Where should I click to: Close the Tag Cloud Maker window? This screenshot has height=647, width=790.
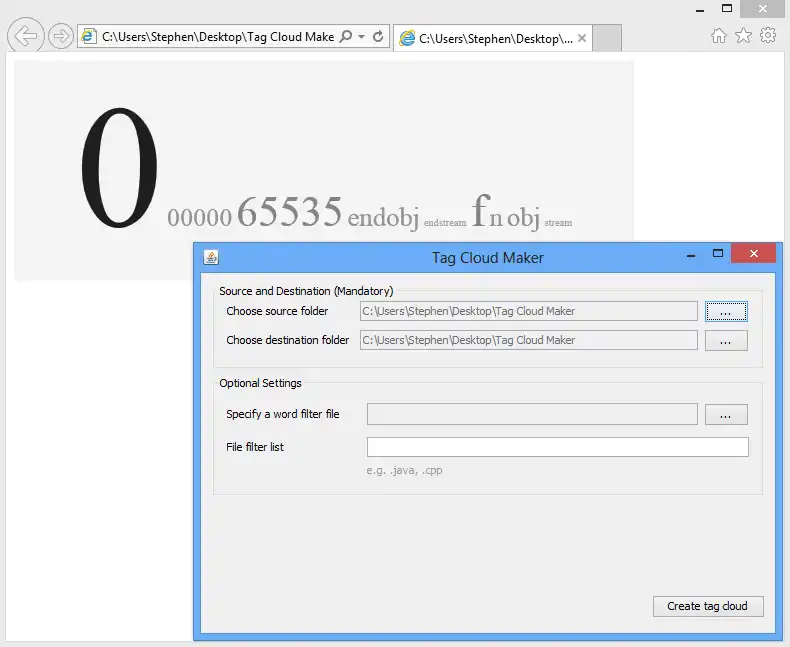click(x=754, y=253)
